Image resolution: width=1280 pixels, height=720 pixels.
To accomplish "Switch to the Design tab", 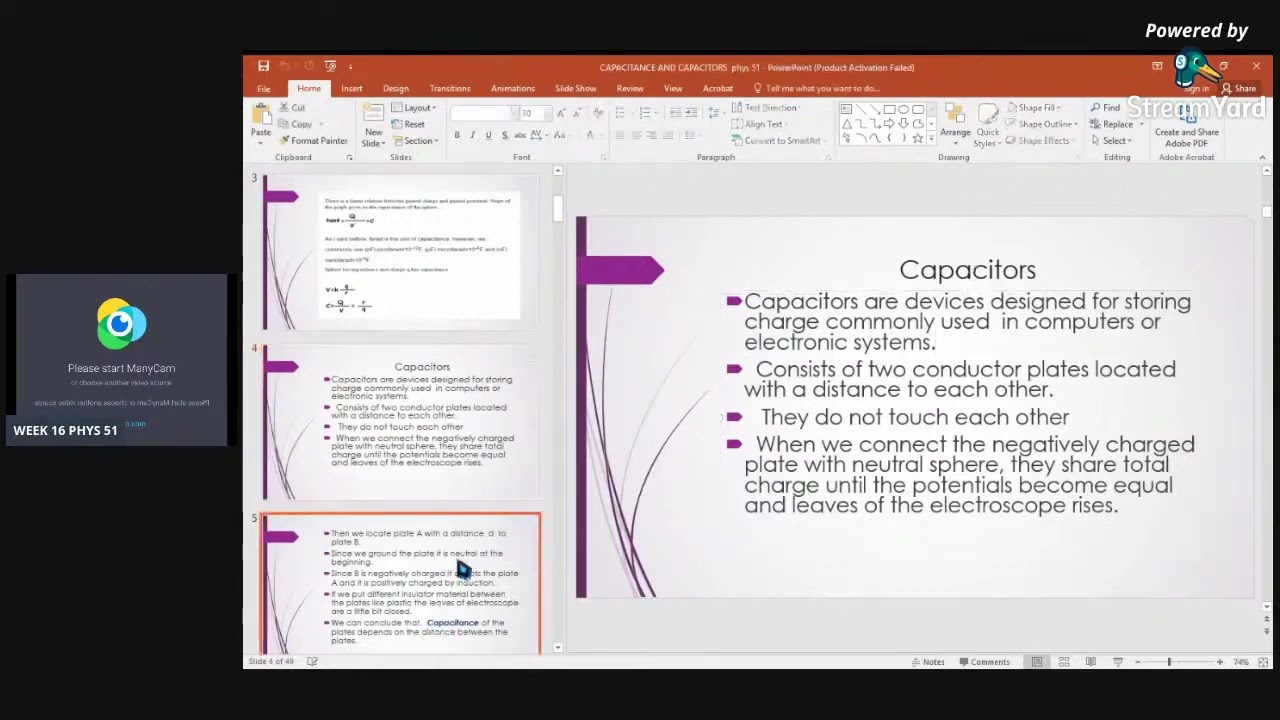I will [x=396, y=89].
